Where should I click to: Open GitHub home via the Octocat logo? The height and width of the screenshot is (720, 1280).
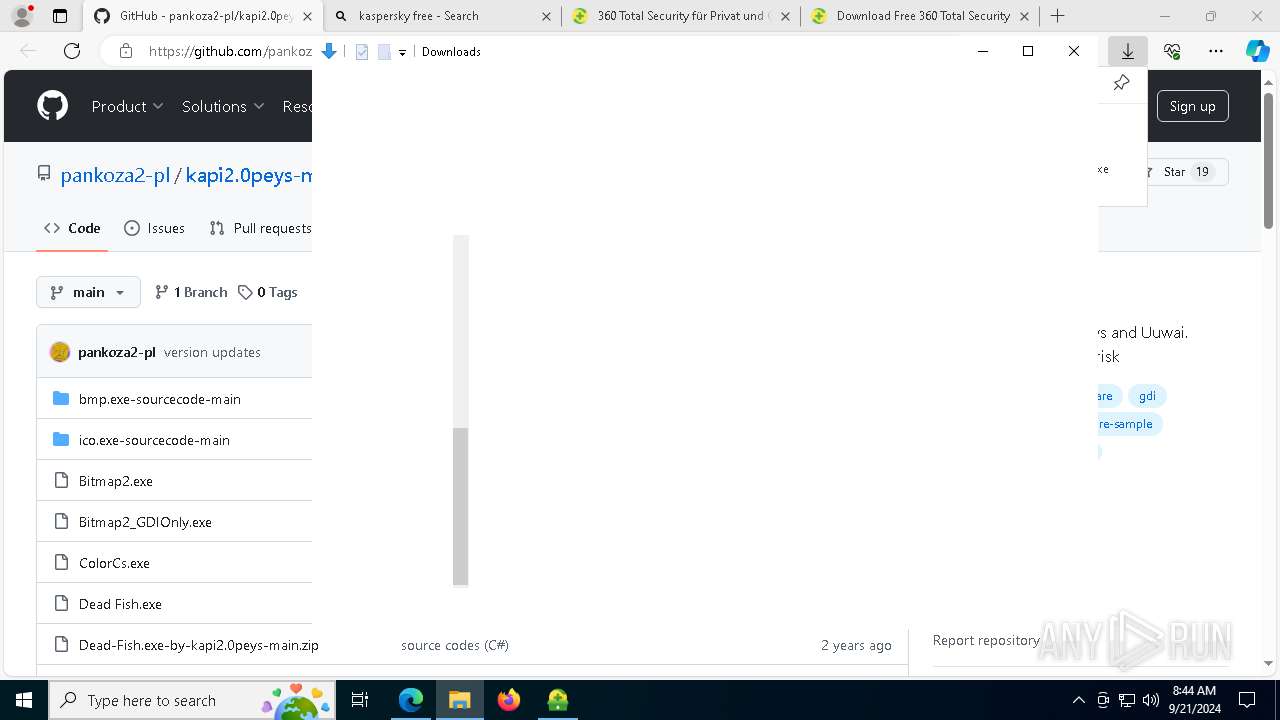click(x=52, y=106)
